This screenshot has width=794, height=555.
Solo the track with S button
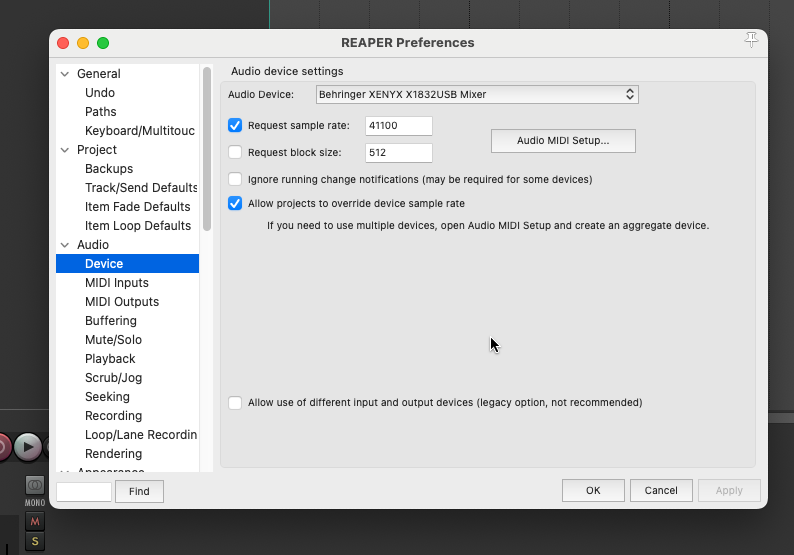(35, 541)
